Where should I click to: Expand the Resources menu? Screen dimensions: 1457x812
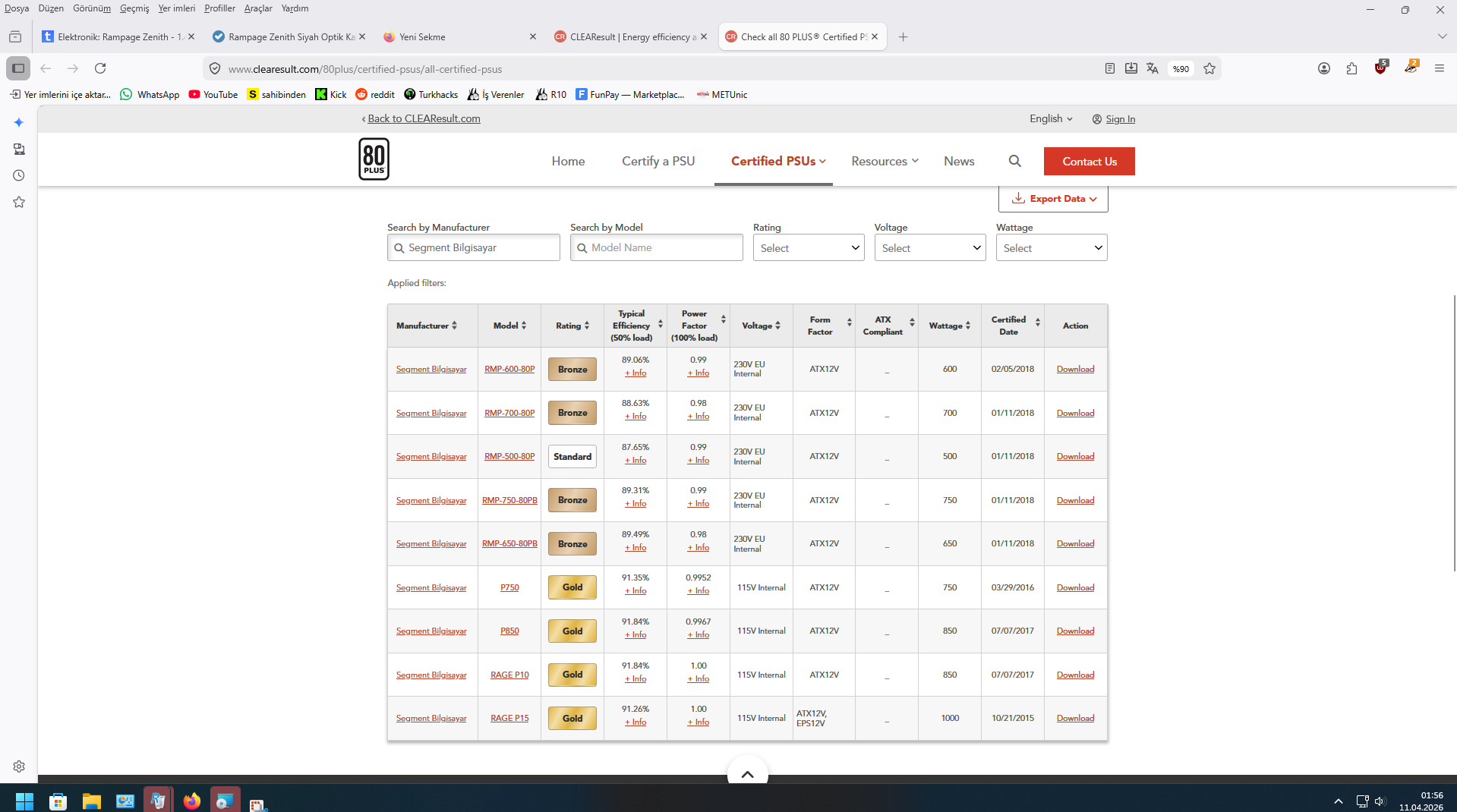point(885,161)
